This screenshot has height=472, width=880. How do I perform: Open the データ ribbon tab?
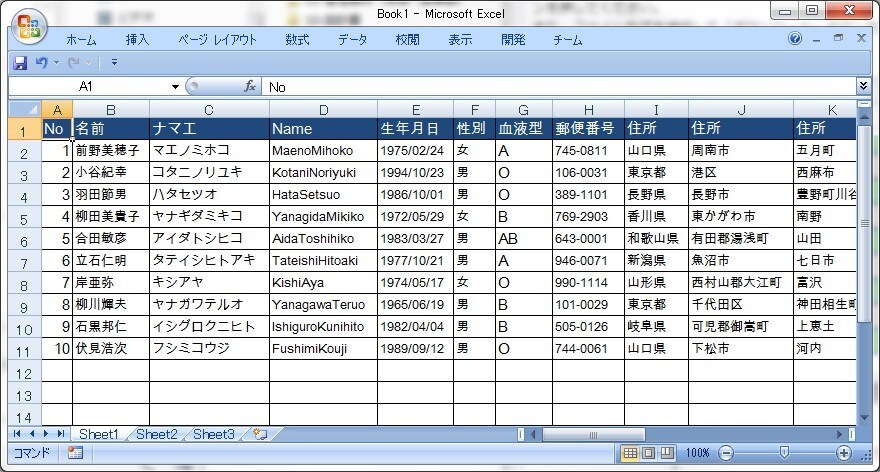352,40
